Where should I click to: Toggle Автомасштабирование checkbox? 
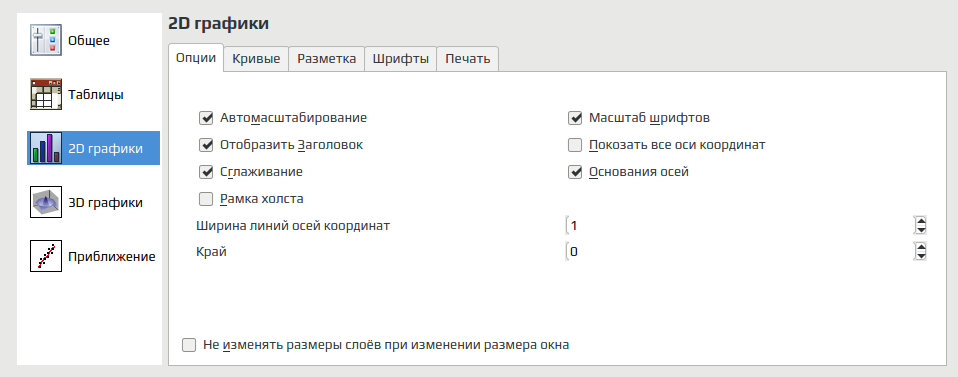[206, 117]
